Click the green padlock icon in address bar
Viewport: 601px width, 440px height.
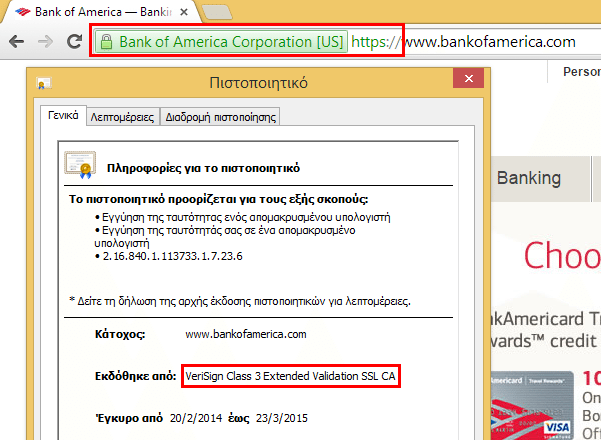pos(106,42)
